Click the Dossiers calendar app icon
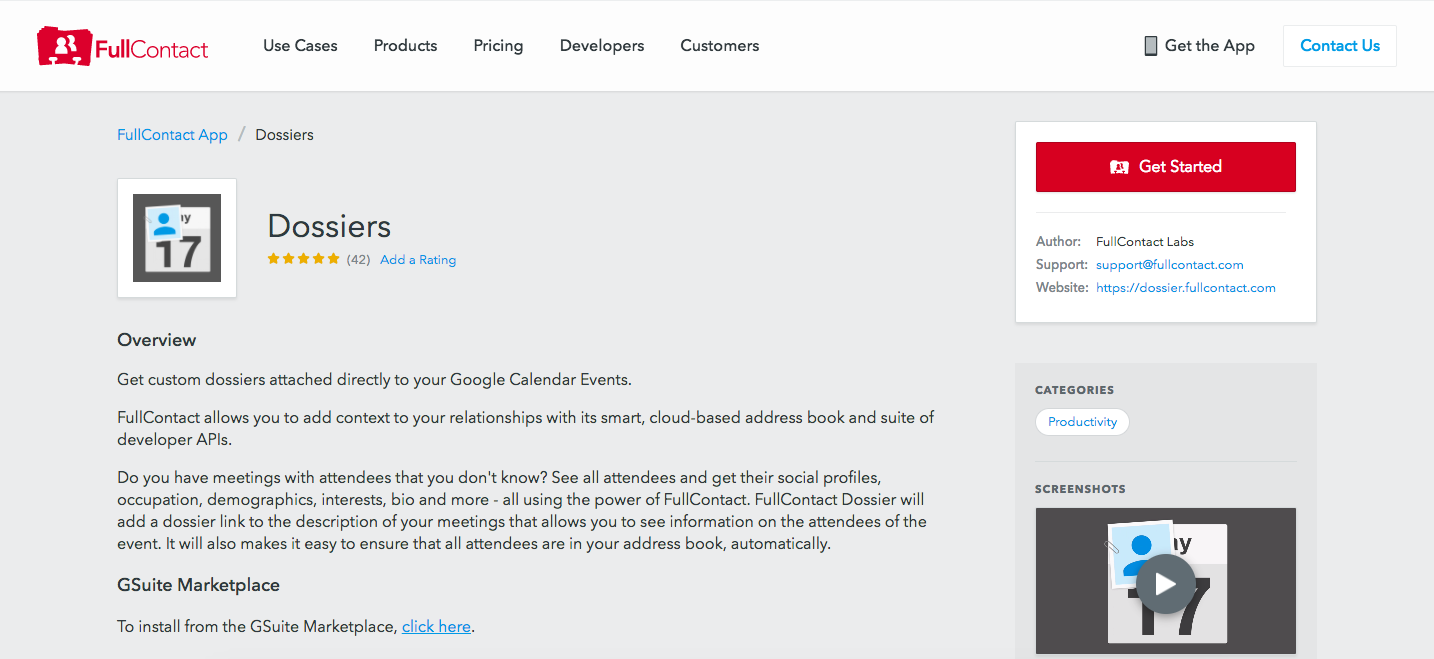 click(177, 238)
